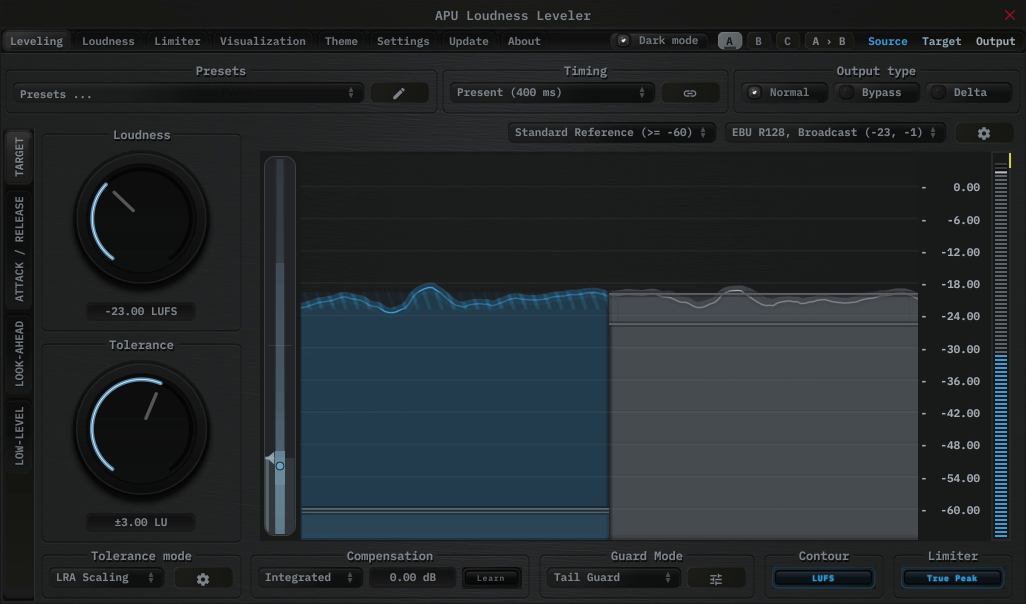Screen dimensions: 1026x604
Task: Open the Settings tab
Action: [403, 41]
